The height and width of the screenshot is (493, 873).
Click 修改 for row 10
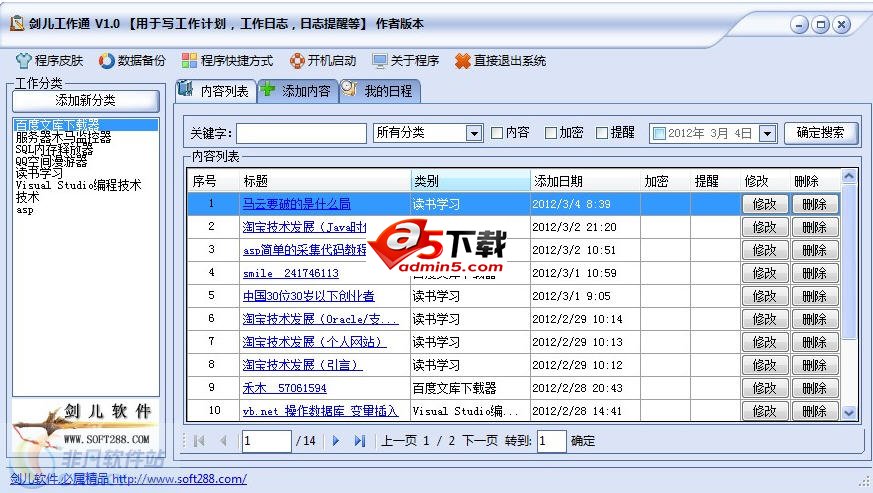tap(765, 411)
